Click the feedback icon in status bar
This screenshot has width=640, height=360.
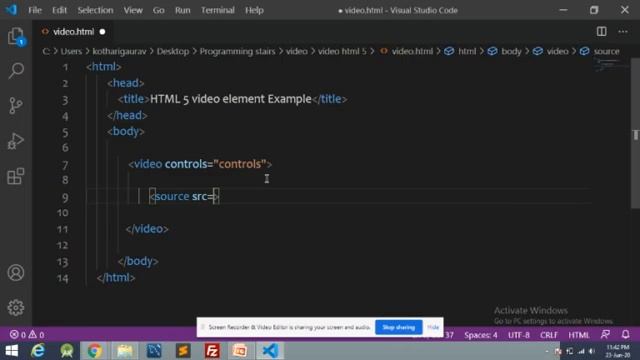point(605,335)
